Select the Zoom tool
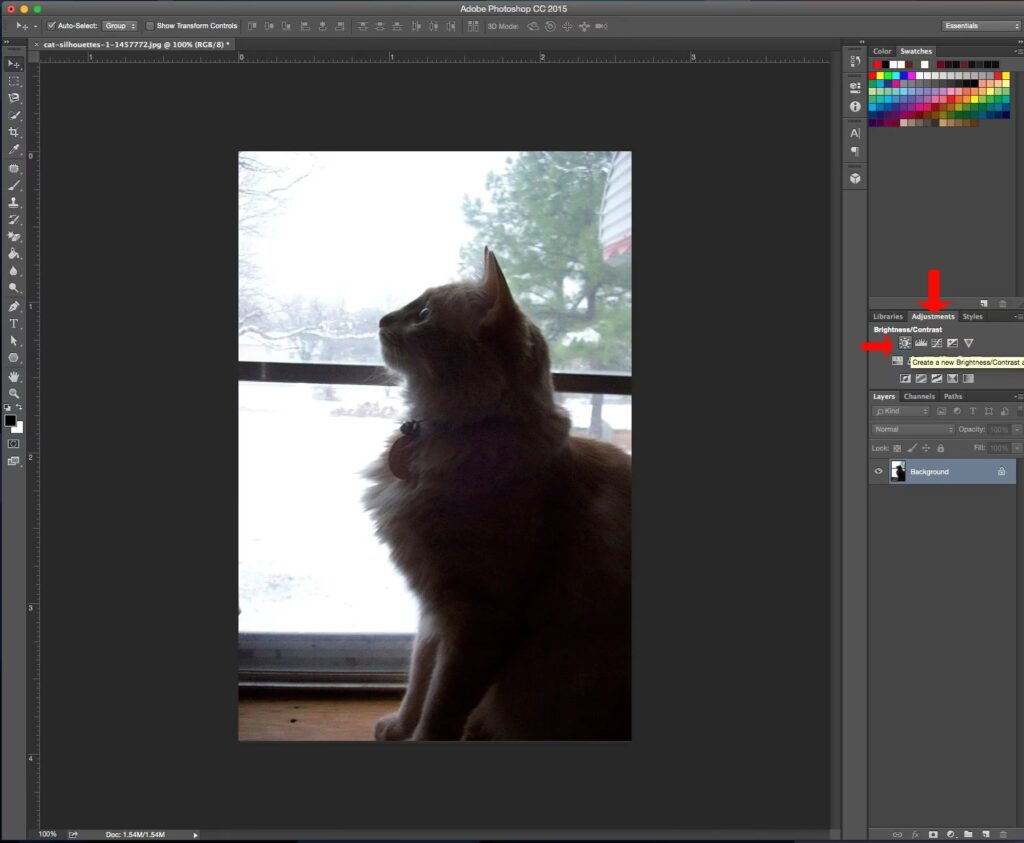1024x843 pixels. click(x=14, y=393)
